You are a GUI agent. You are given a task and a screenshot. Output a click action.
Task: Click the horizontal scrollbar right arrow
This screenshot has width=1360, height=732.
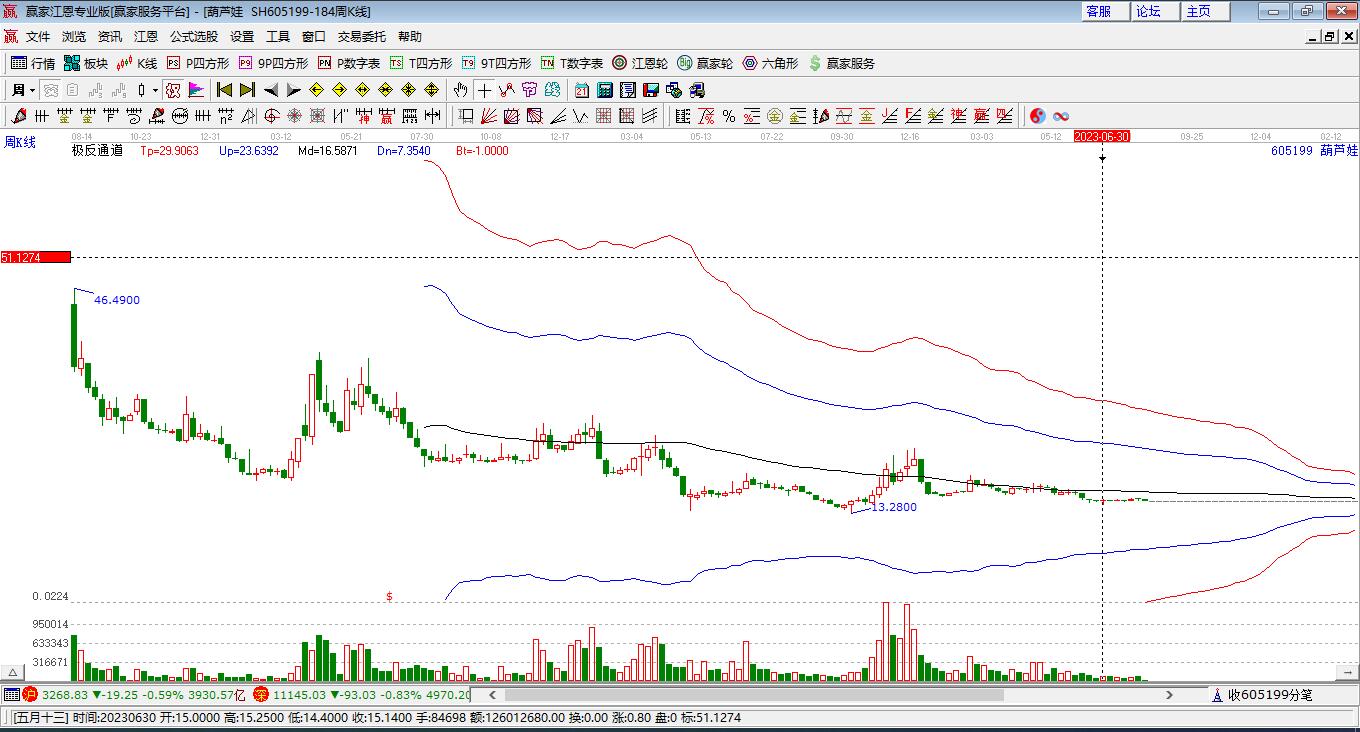pyautogui.click(x=1169, y=694)
